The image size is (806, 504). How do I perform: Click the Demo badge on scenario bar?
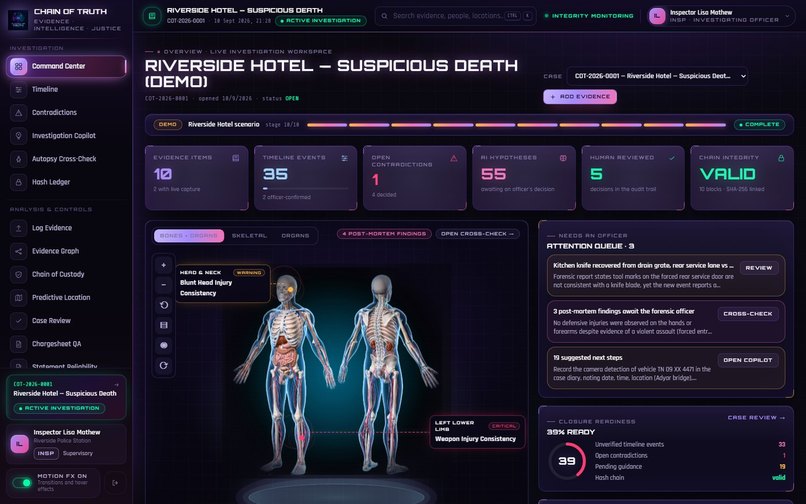pyautogui.click(x=168, y=124)
